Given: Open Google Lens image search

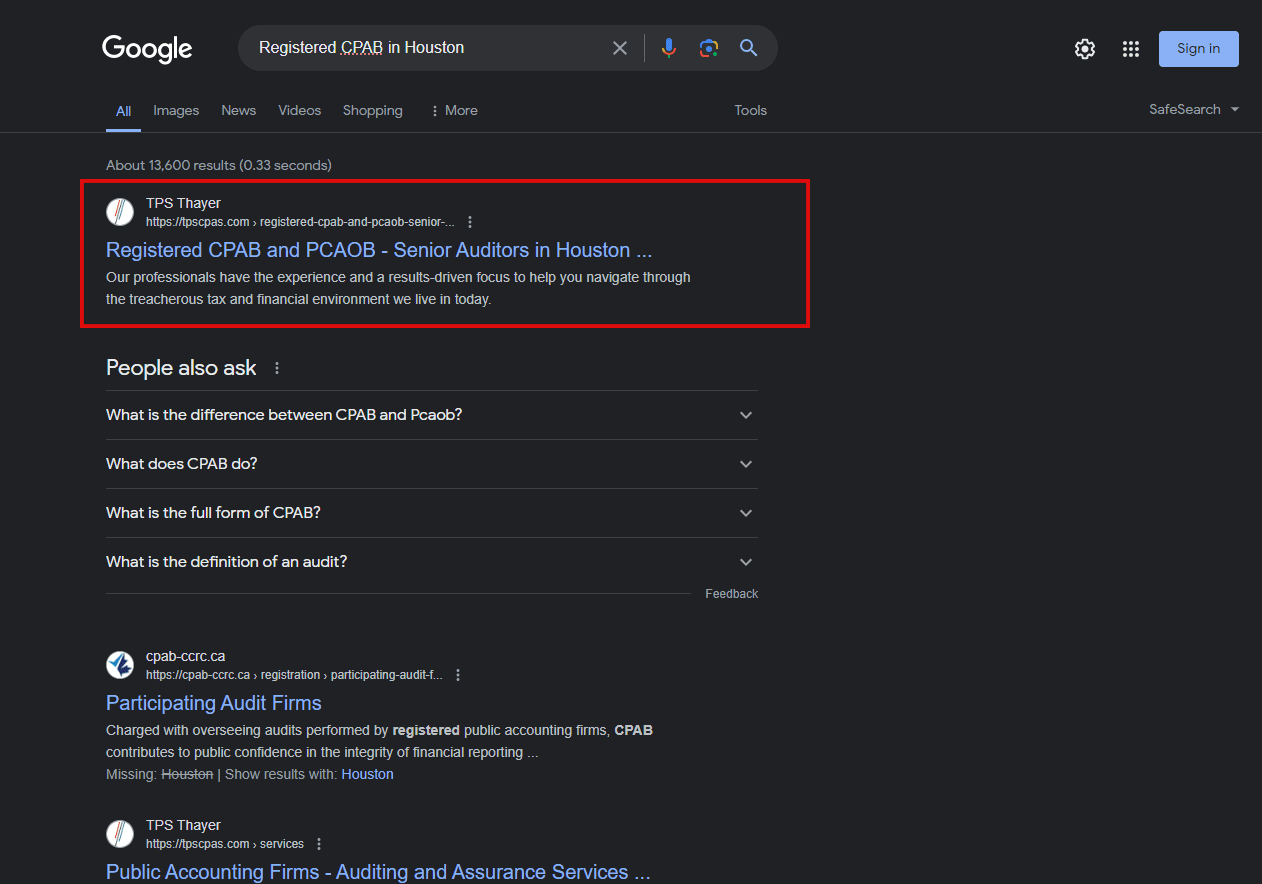Looking at the screenshot, I should (709, 48).
